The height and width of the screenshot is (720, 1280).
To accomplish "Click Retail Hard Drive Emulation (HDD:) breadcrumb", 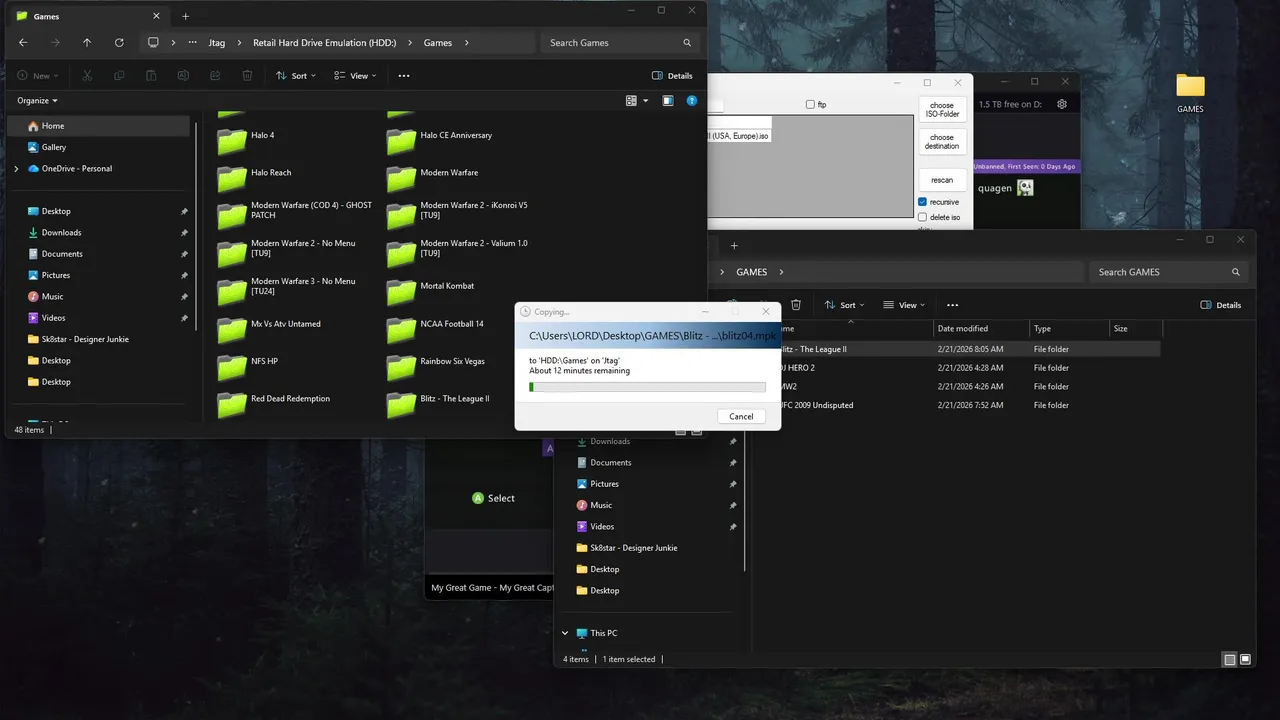I will [324, 43].
